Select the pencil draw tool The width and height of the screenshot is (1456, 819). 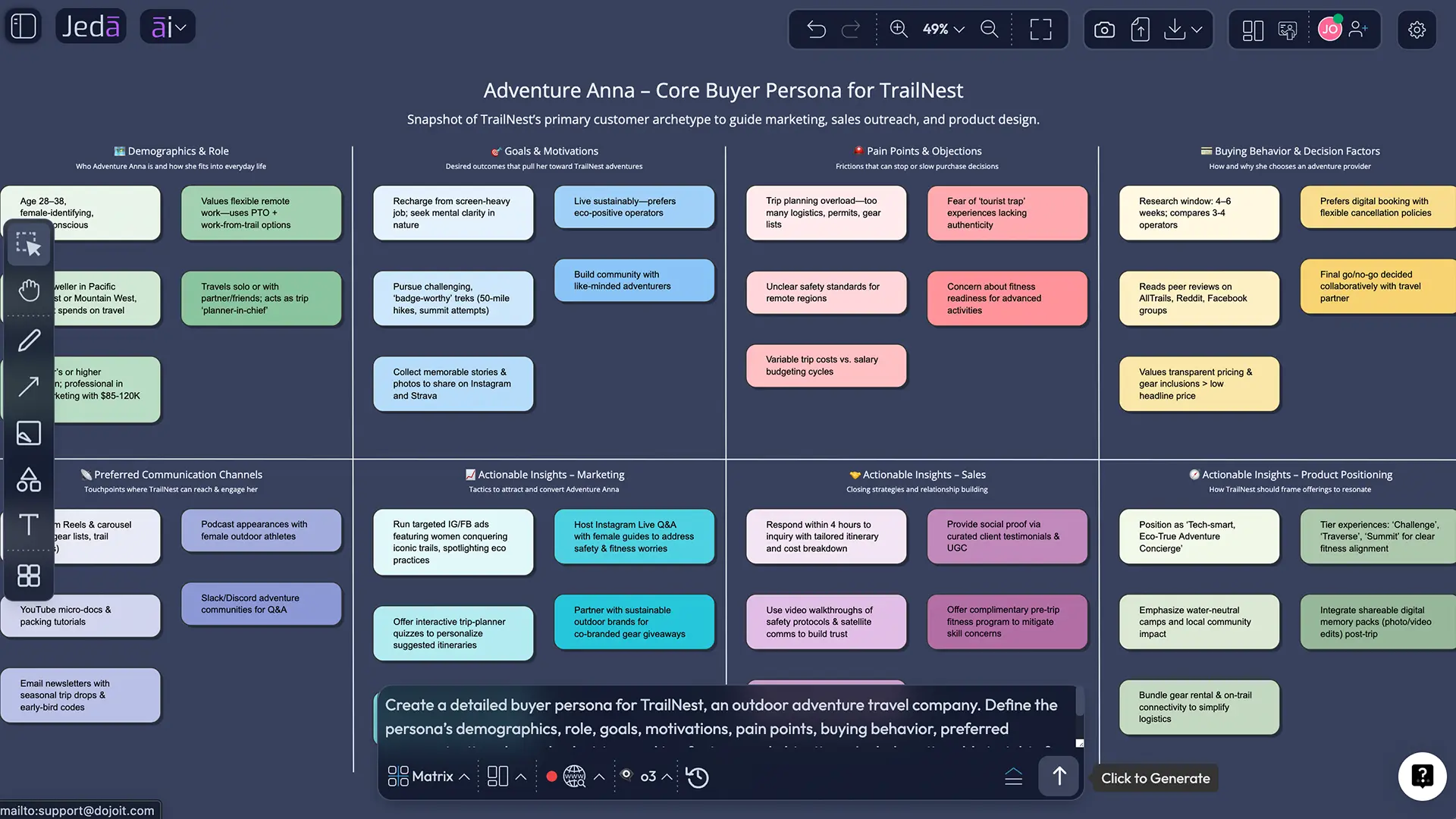29,340
